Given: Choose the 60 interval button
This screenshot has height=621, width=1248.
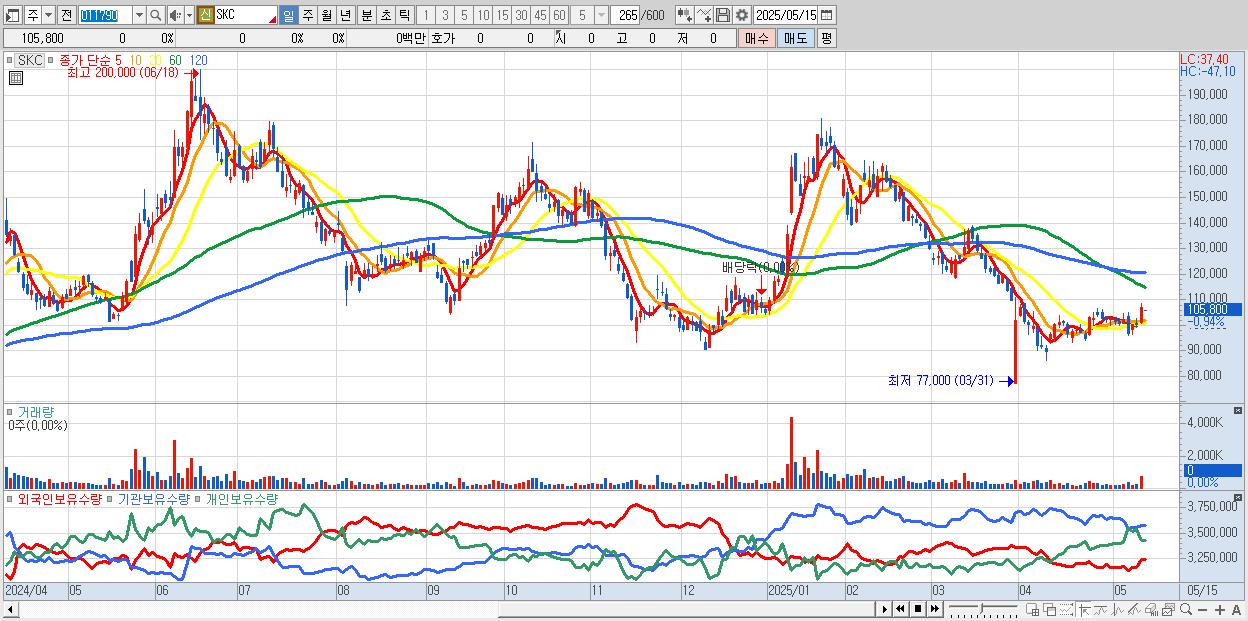Looking at the screenshot, I should [x=559, y=15].
